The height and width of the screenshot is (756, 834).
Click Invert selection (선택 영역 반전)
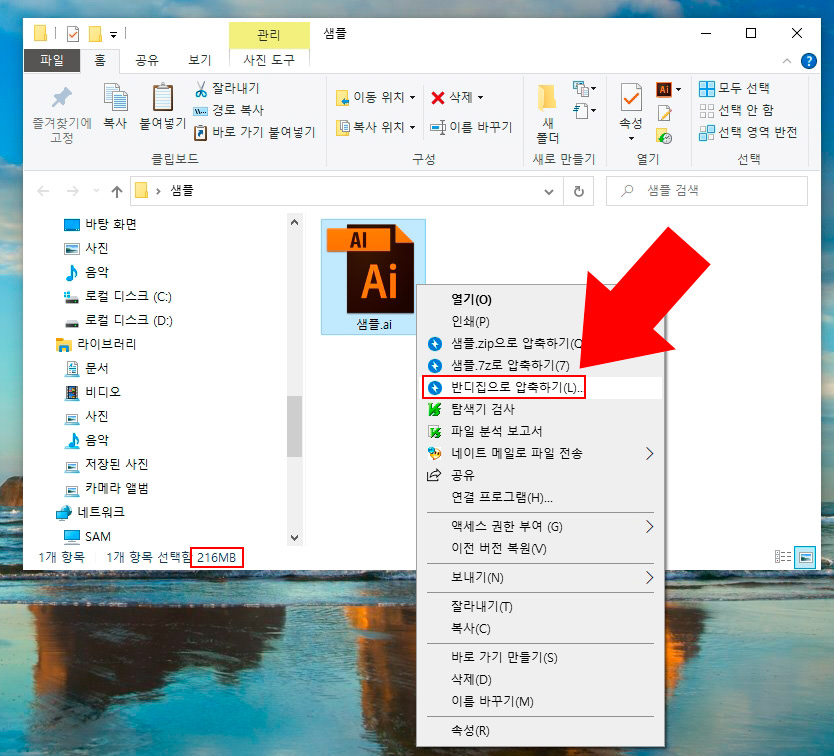[x=748, y=132]
